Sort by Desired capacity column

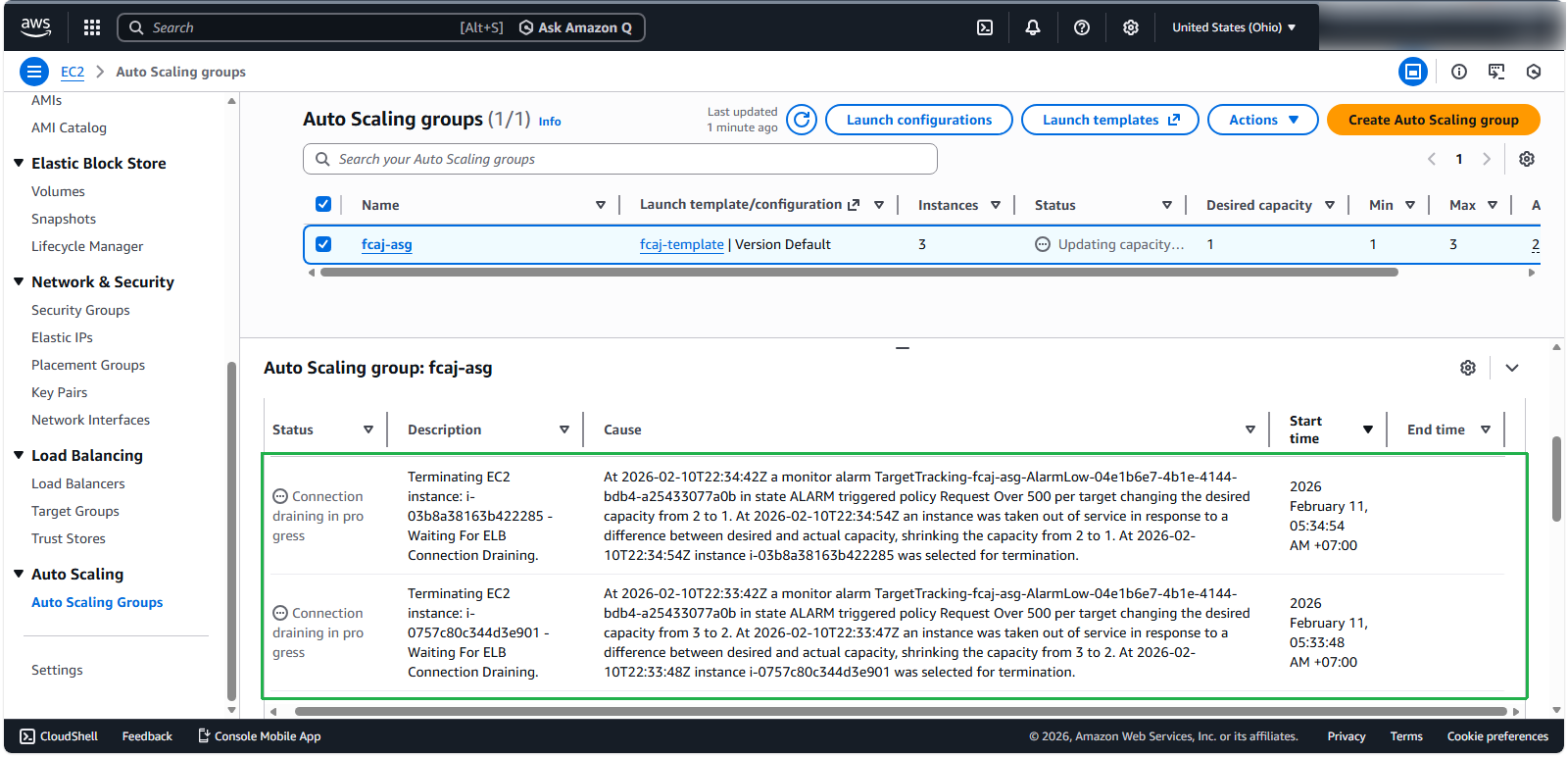[1330, 205]
